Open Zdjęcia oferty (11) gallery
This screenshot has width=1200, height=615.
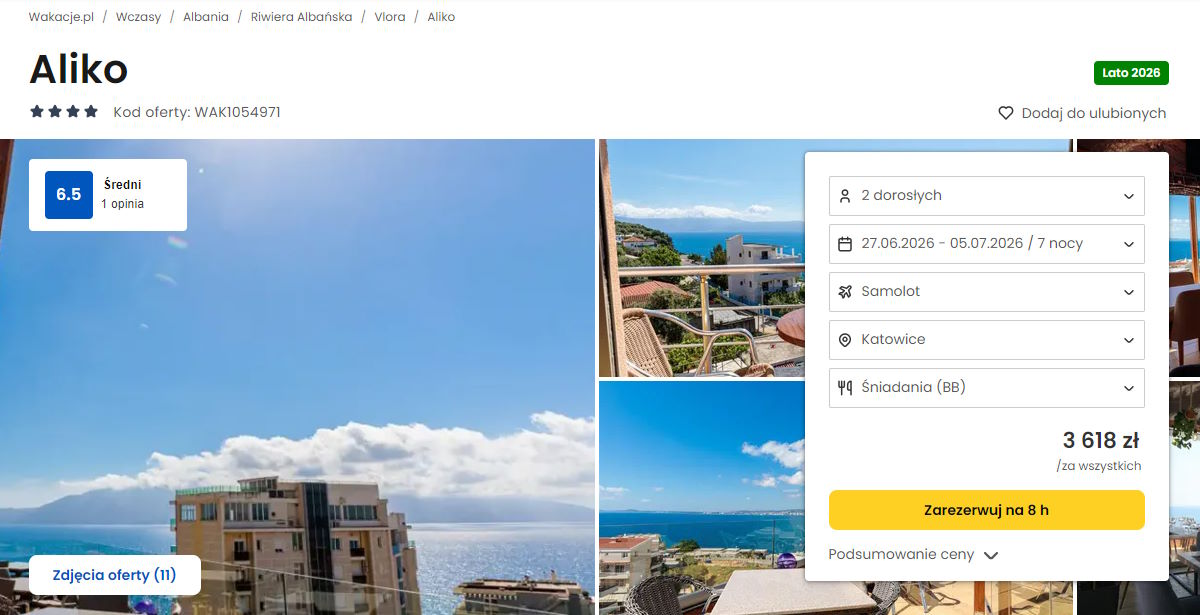[115, 575]
